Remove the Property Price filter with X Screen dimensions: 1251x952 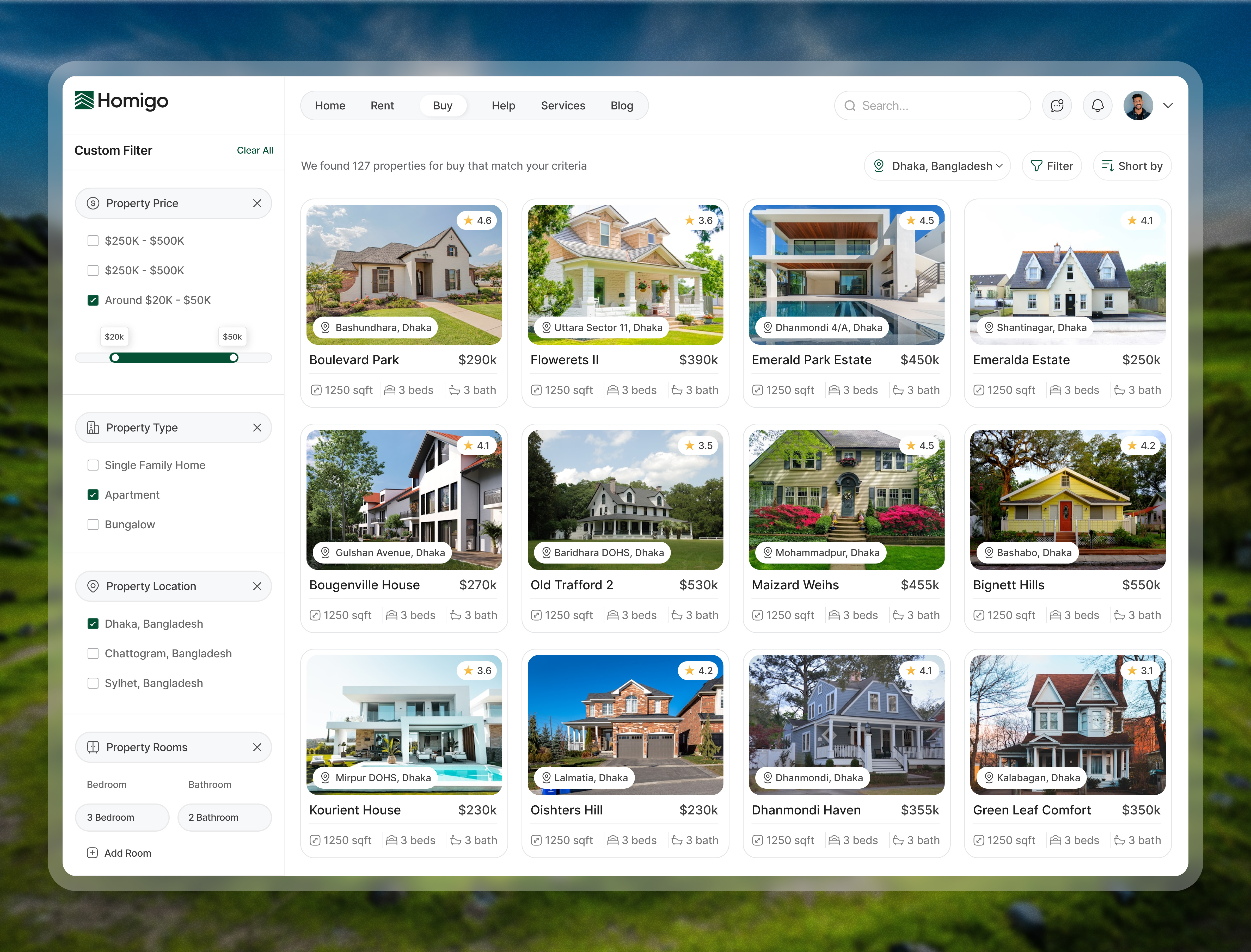257,203
